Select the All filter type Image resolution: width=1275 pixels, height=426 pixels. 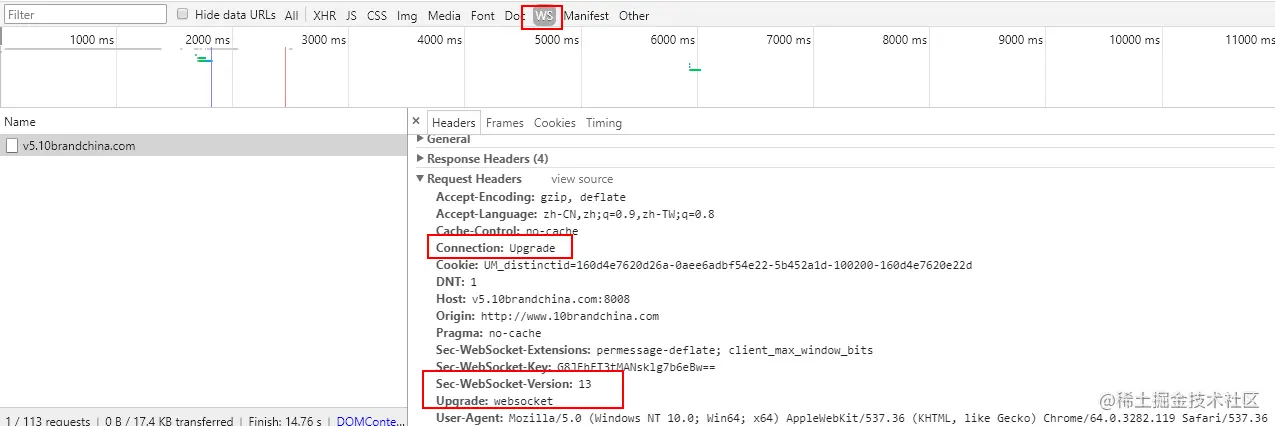click(x=291, y=15)
